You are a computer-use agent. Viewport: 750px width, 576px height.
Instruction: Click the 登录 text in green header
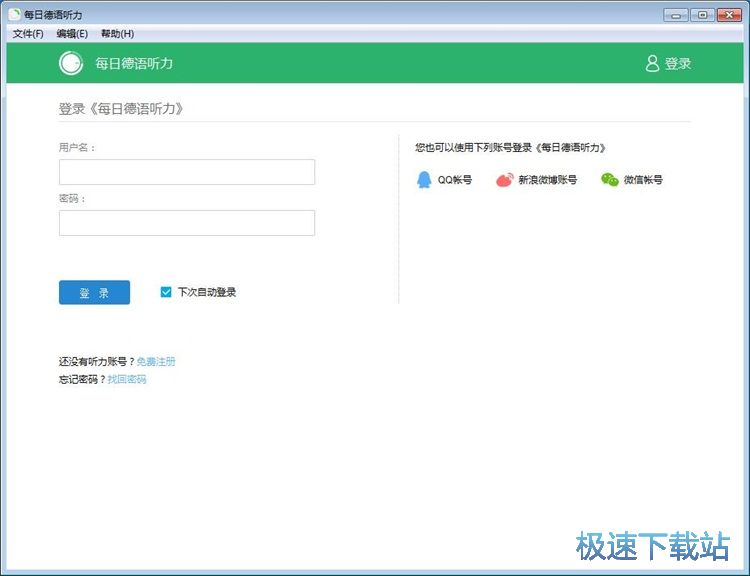[x=678, y=63]
